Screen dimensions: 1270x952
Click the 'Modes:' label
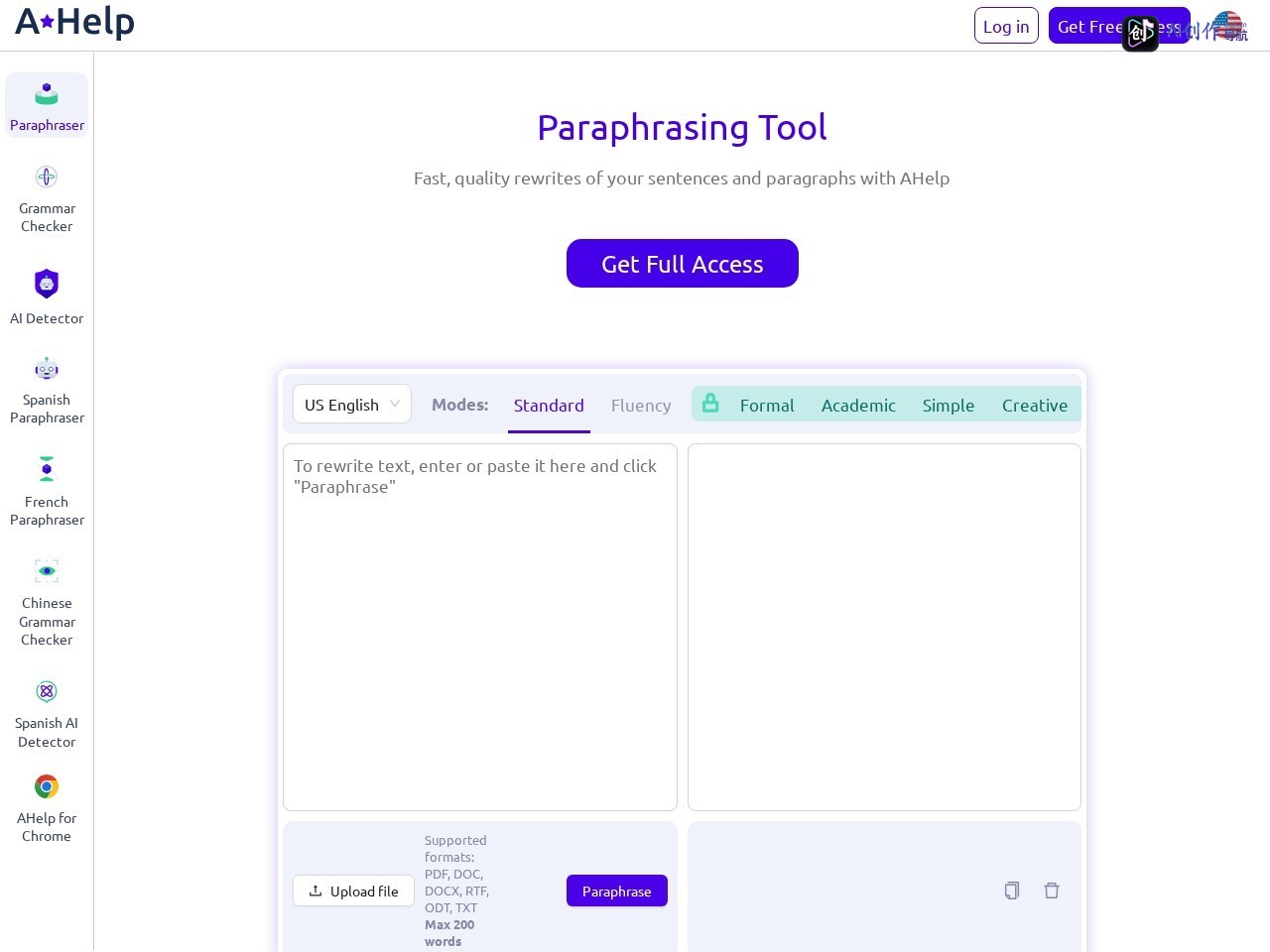(460, 405)
